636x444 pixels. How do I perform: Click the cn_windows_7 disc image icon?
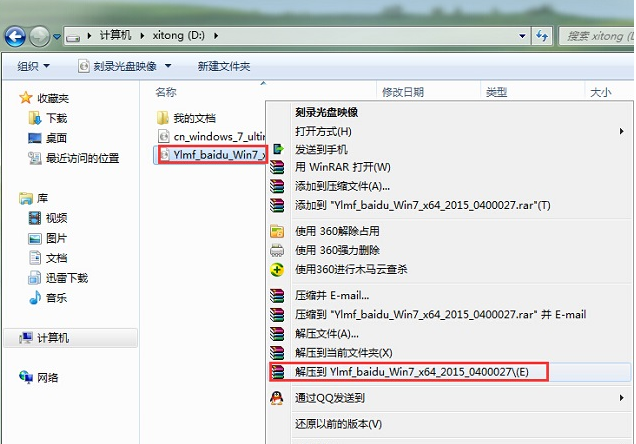coord(163,136)
